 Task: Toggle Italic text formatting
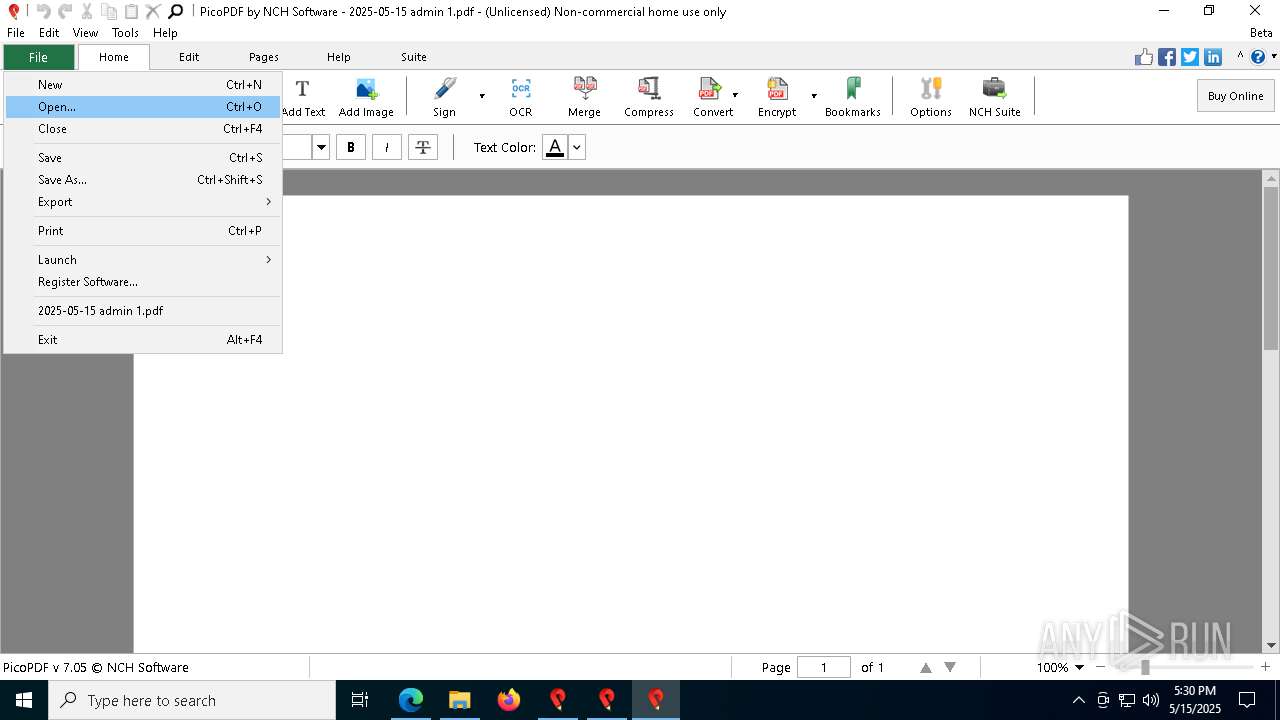coord(387,147)
